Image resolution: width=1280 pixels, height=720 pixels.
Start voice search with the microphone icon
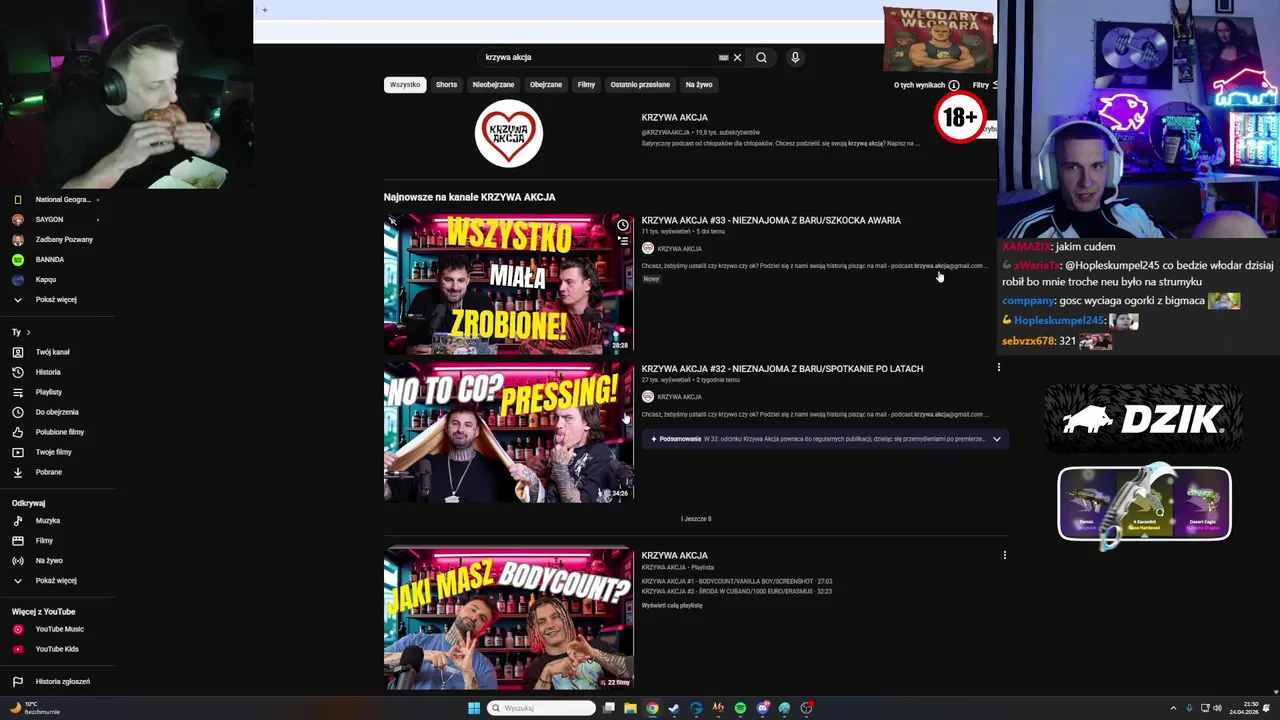pos(795,57)
